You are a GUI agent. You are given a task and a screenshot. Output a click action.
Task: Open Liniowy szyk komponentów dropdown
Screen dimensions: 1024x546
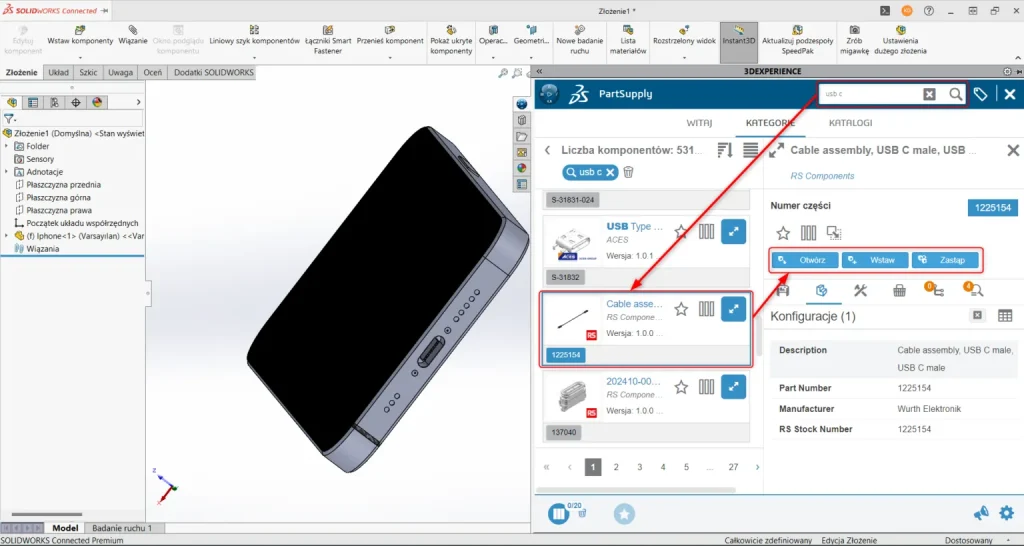[x=254, y=57]
